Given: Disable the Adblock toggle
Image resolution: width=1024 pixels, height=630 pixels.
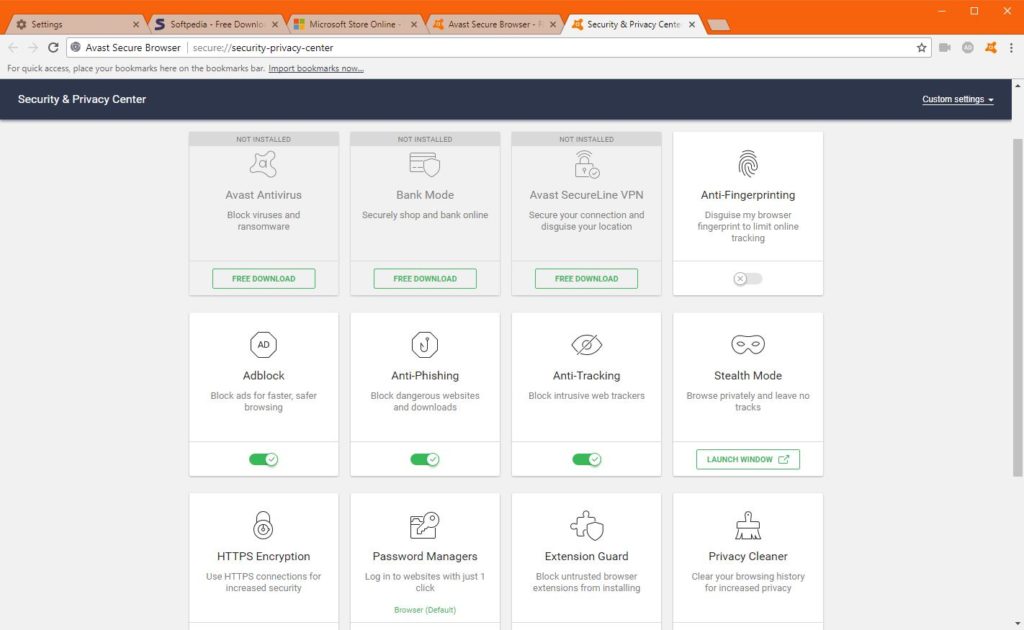Looking at the screenshot, I should pos(263,460).
